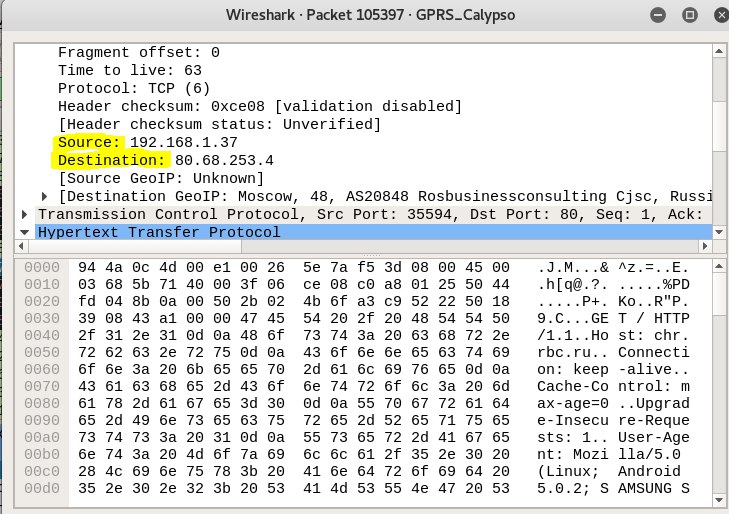Screen dimensions: 729x514
Task: Expand the Destination GeoIP entry
Action: tap(45, 197)
